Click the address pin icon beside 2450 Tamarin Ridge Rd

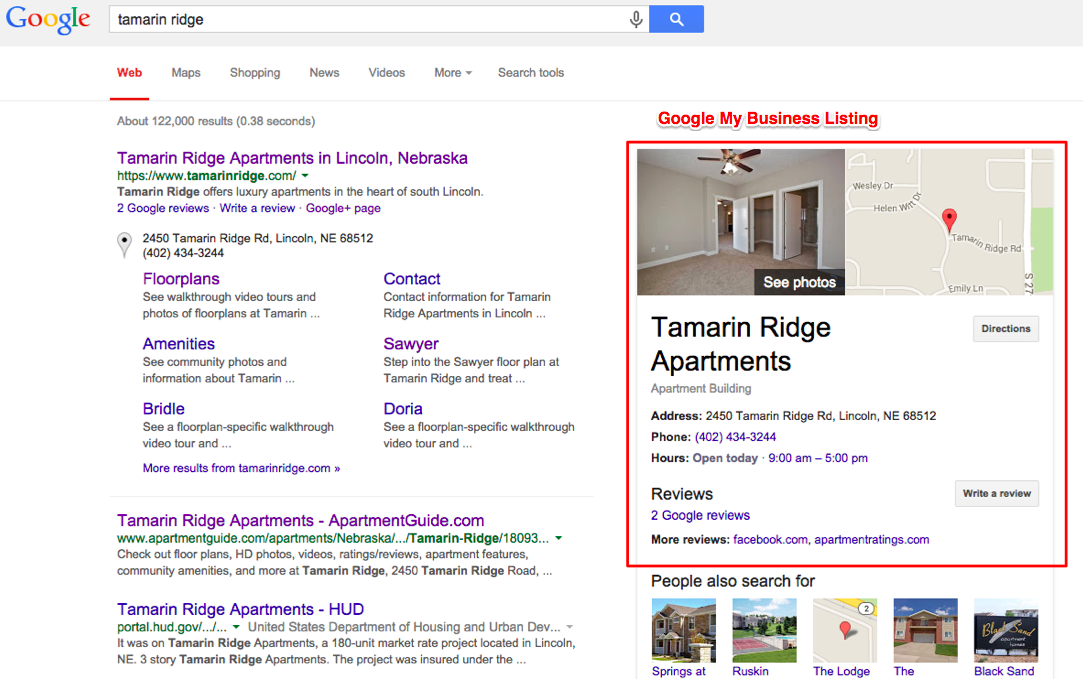[x=124, y=245]
